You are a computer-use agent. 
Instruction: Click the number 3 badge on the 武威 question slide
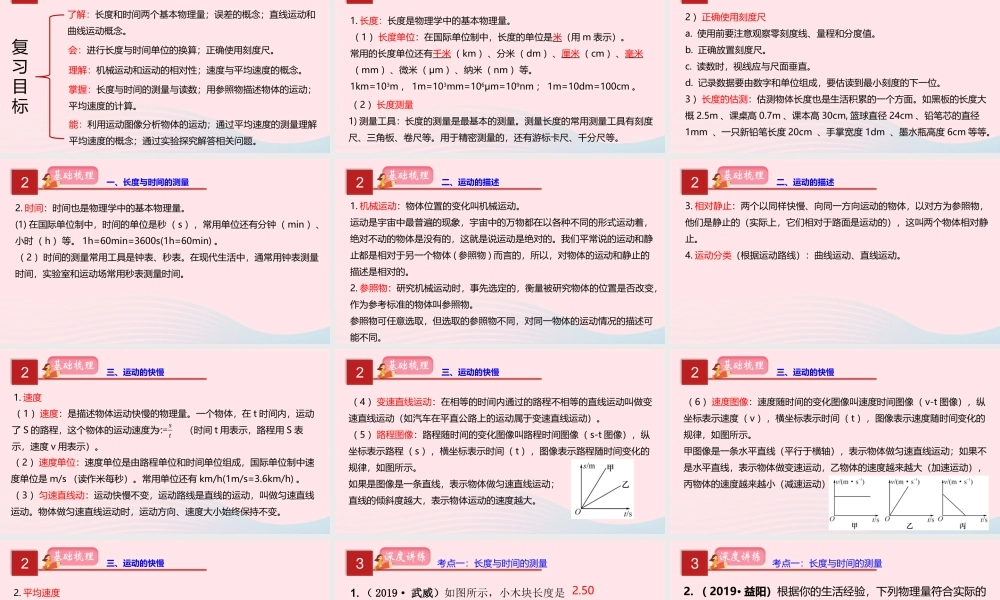point(360,564)
